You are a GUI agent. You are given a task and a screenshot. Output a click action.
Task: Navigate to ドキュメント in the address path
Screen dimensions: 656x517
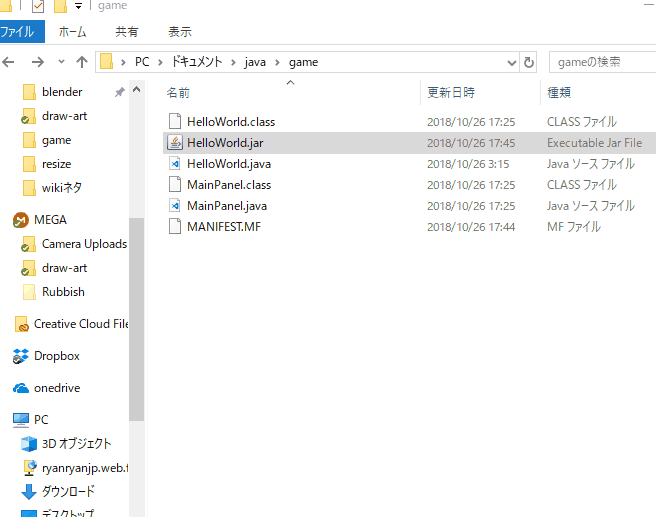point(197,62)
